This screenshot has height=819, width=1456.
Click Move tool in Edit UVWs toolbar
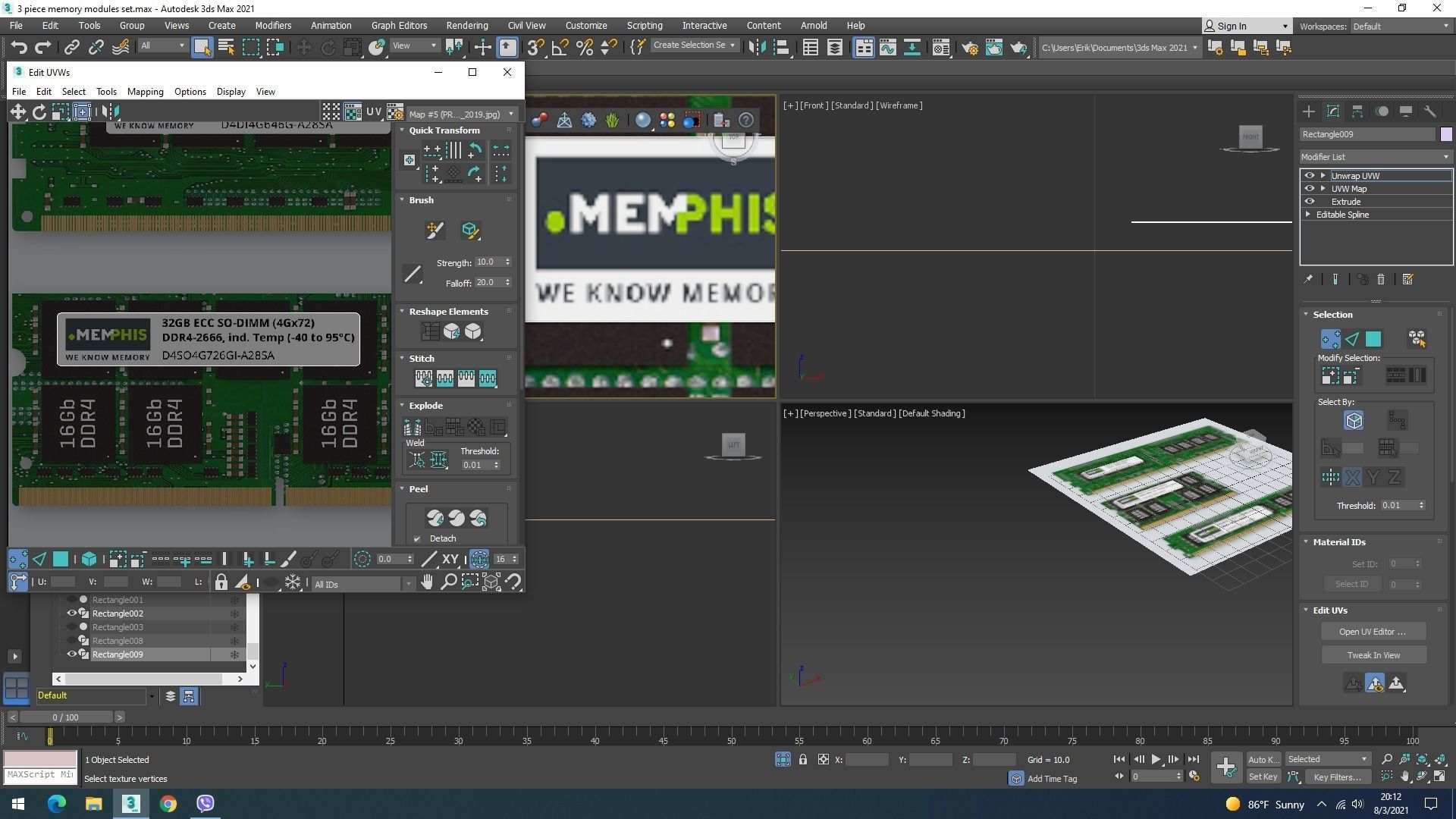tap(17, 112)
